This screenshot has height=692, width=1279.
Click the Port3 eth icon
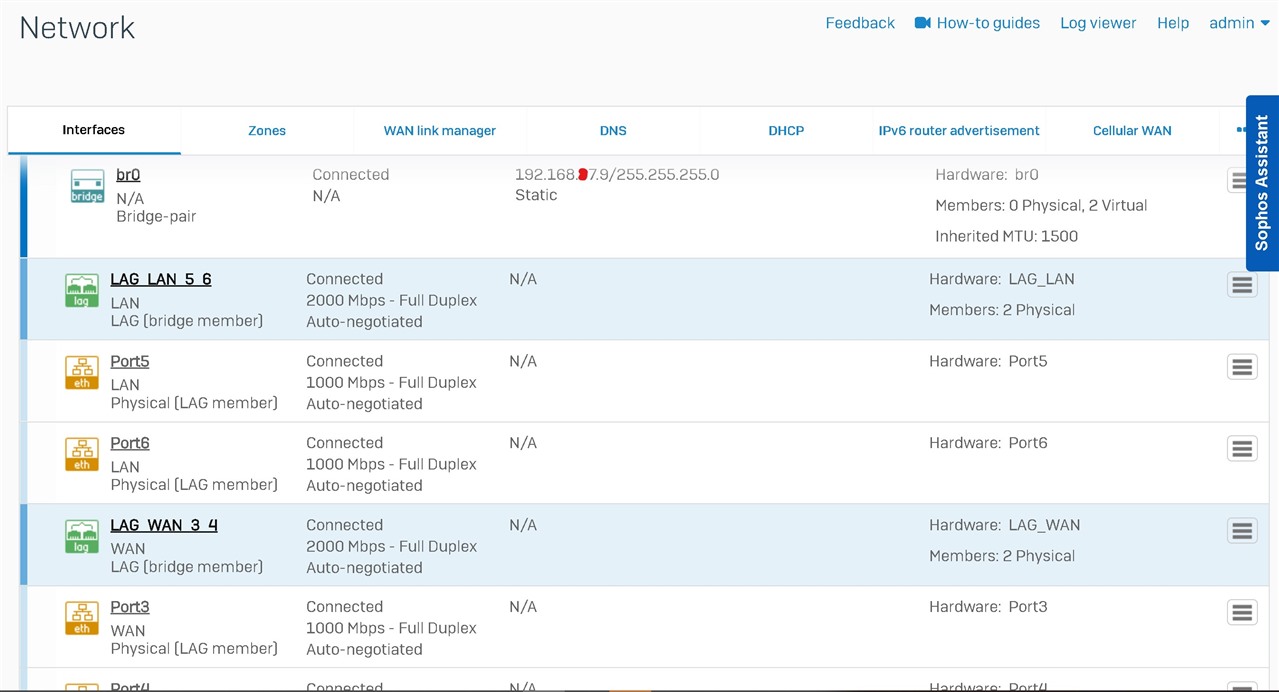click(x=82, y=619)
